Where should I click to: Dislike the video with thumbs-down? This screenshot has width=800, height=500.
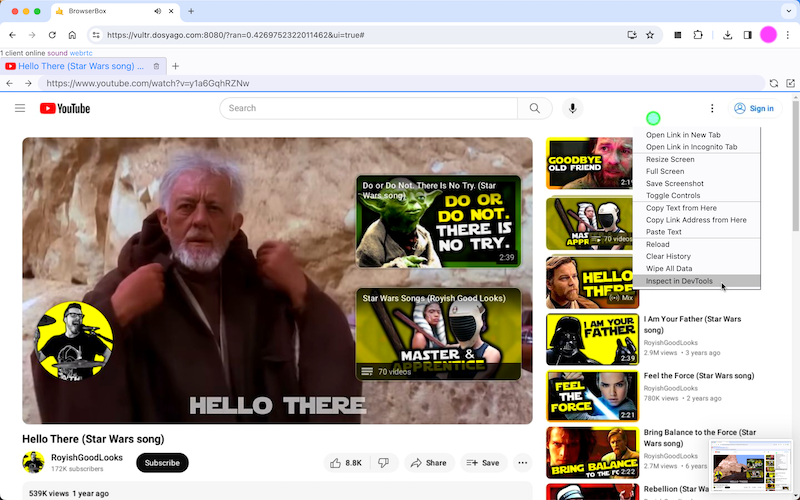(384, 463)
